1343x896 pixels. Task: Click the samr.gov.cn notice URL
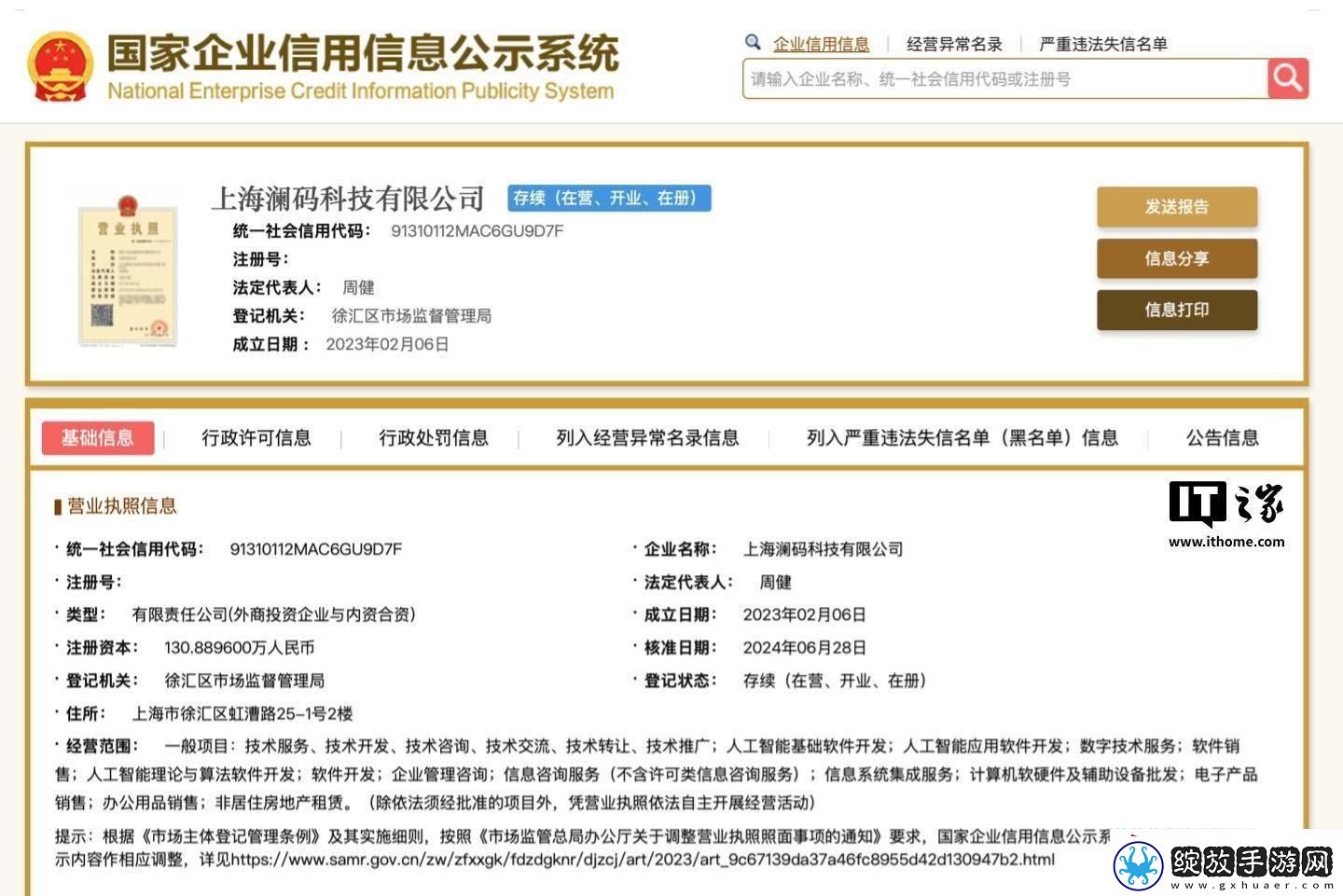pos(643,859)
